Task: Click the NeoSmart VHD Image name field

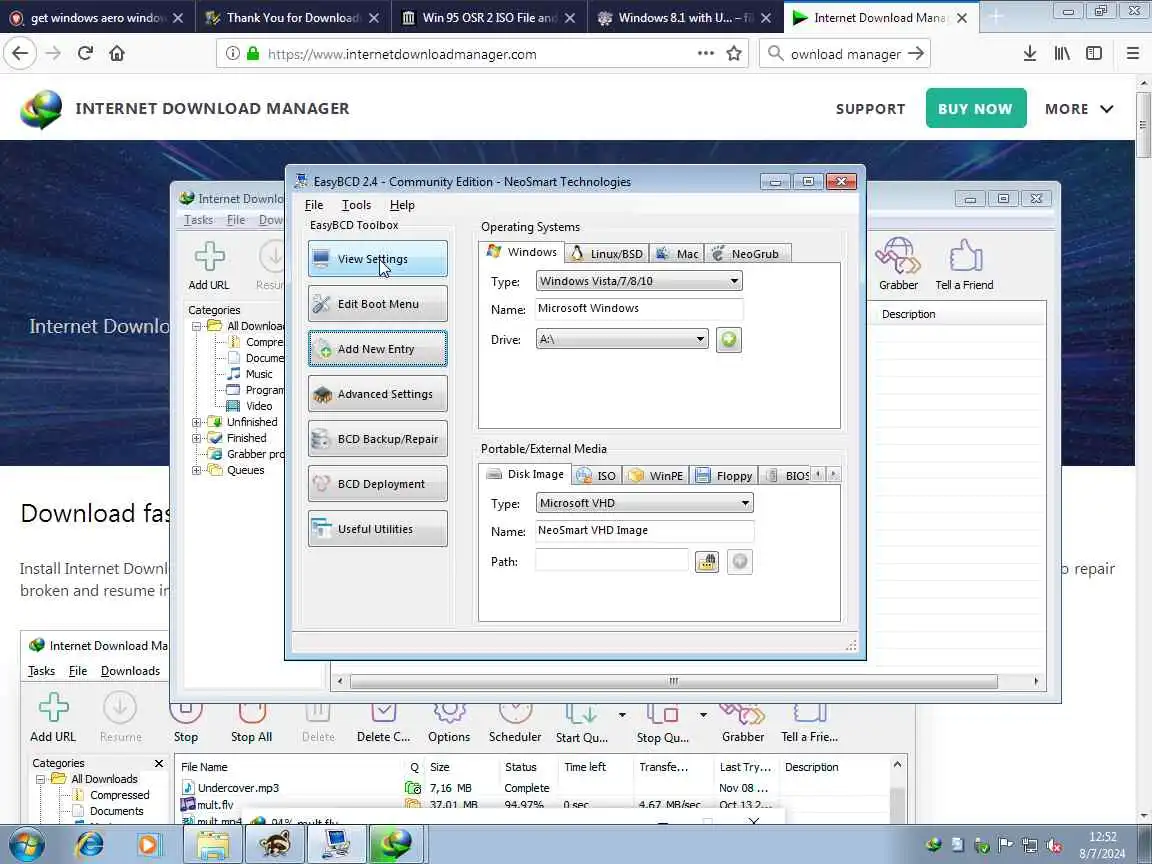Action: (x=644, y=530)
